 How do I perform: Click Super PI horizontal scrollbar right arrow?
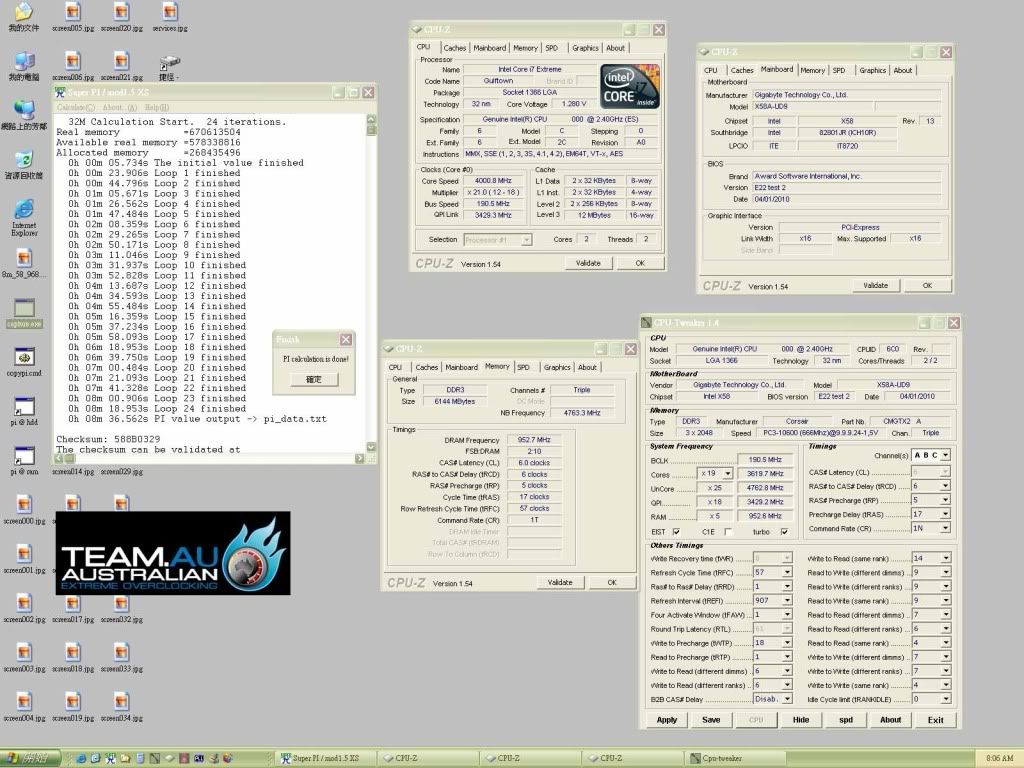[x=359, y=458]
